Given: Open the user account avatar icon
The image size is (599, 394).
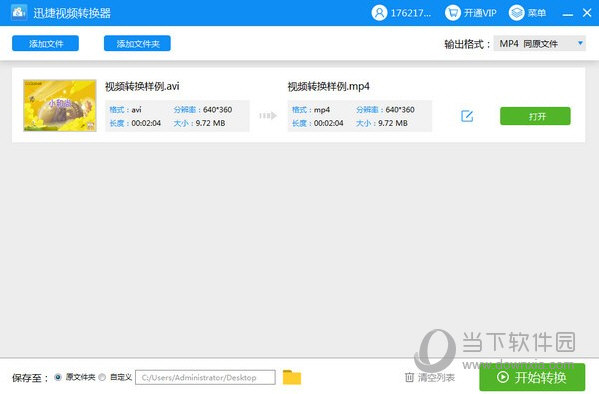Looking at the screenshot, I should [379, 13].
